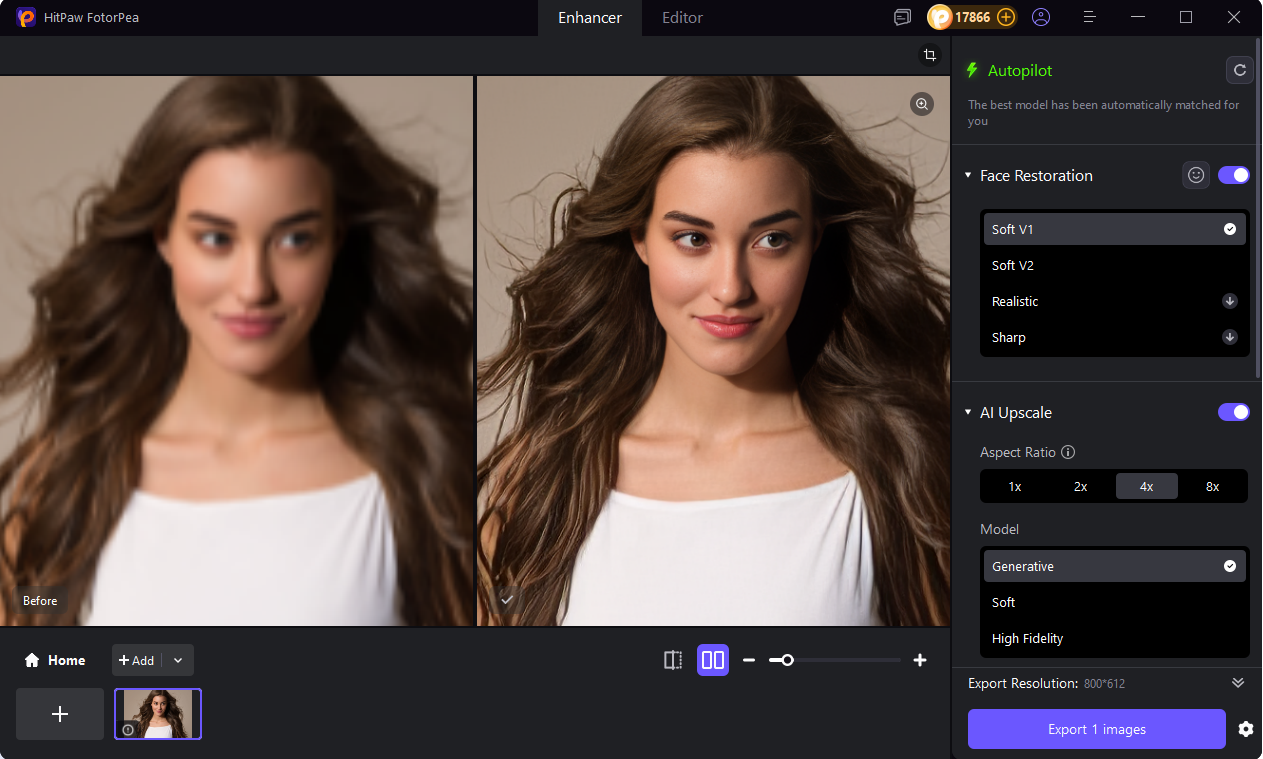Click the emoji face icon beside Face Restoration toggle

[1196, 175]
